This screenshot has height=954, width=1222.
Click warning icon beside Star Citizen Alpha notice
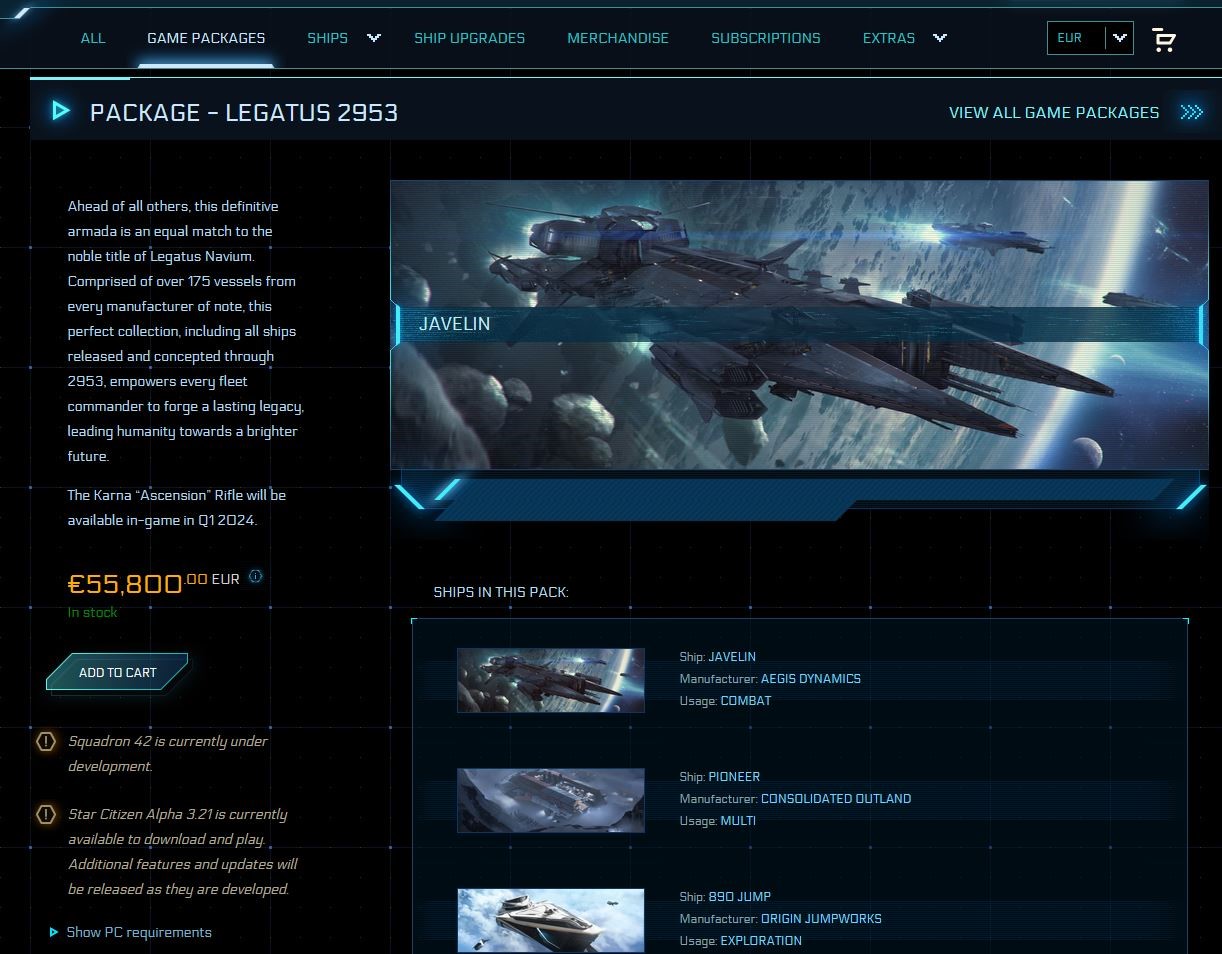[46, 814]
